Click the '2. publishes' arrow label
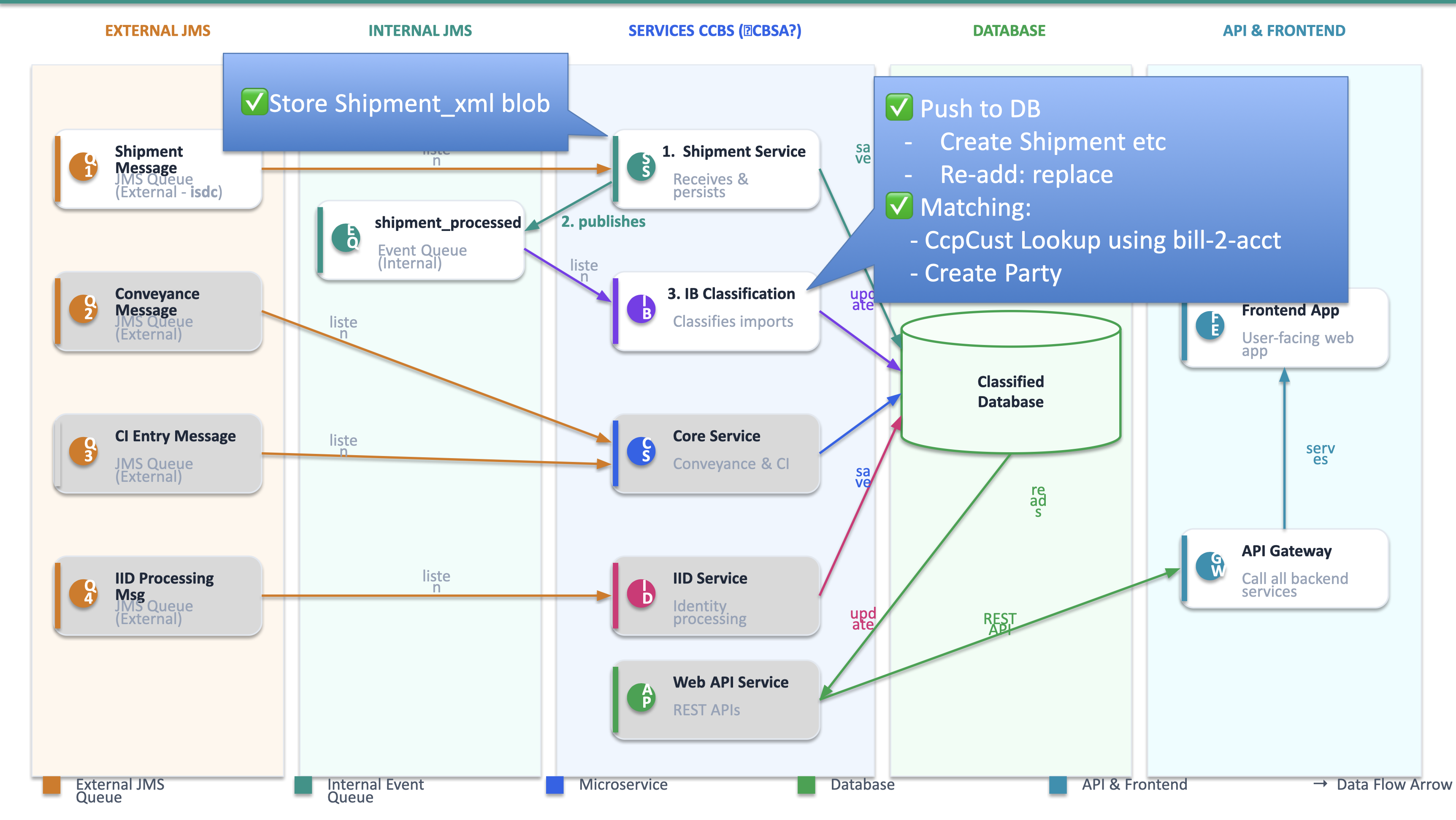This screenshot has height=820, width=1456. point(603,221)
